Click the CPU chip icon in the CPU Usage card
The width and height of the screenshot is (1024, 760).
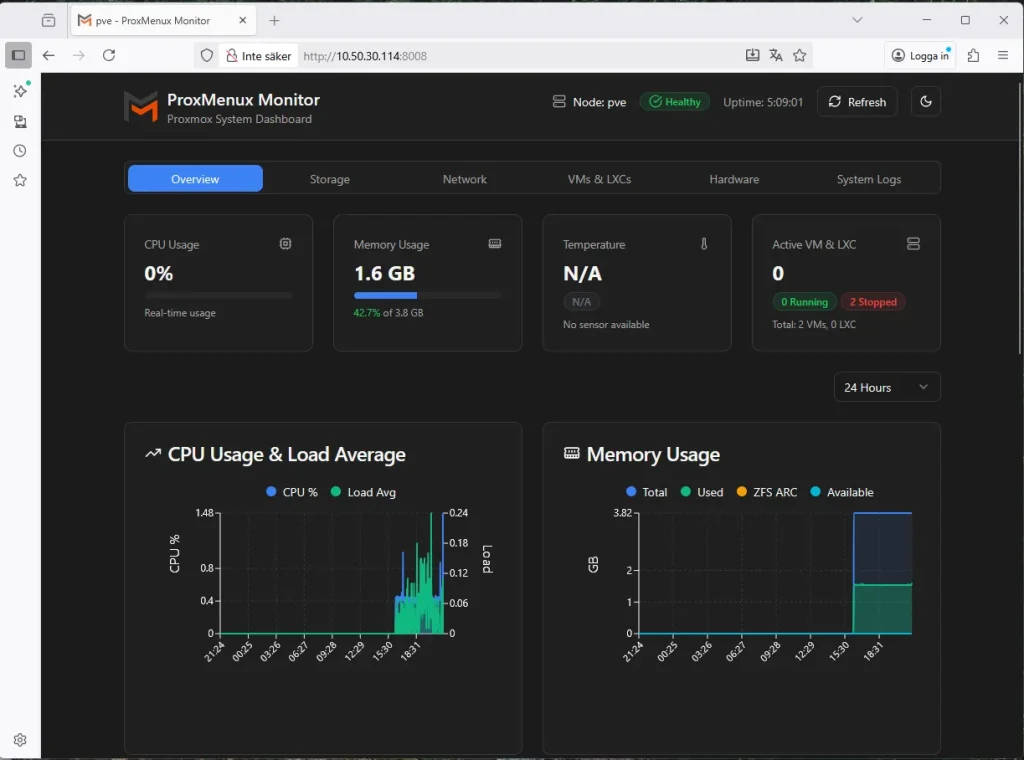pyautogui.click(x=285, y=244)
